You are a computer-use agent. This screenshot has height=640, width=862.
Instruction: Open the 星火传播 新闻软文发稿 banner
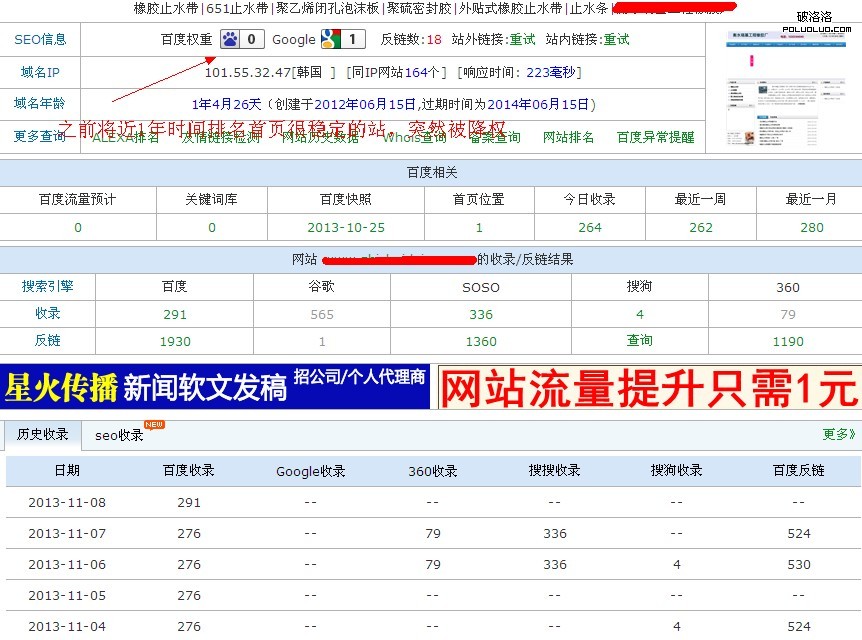tap(214, 387)
